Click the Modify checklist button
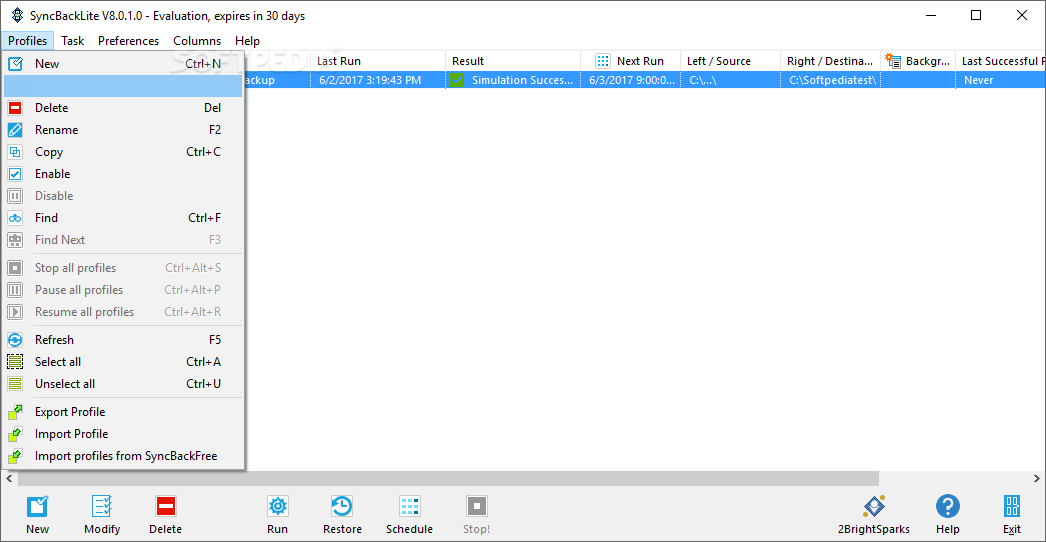Image resolution: width=1046 pixels, height=542 pixels. [102, 515]
